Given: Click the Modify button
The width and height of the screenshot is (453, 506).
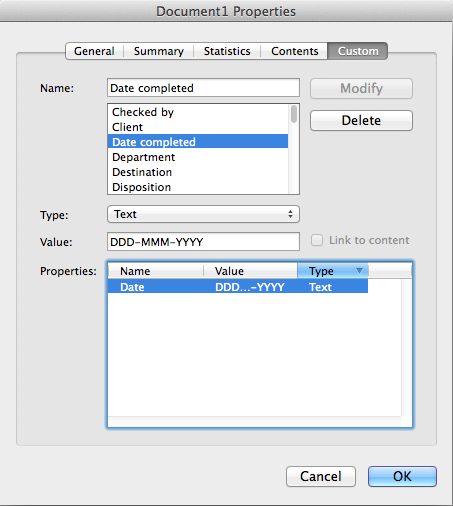Looking at the screenshot, I should tap(361, 89).
